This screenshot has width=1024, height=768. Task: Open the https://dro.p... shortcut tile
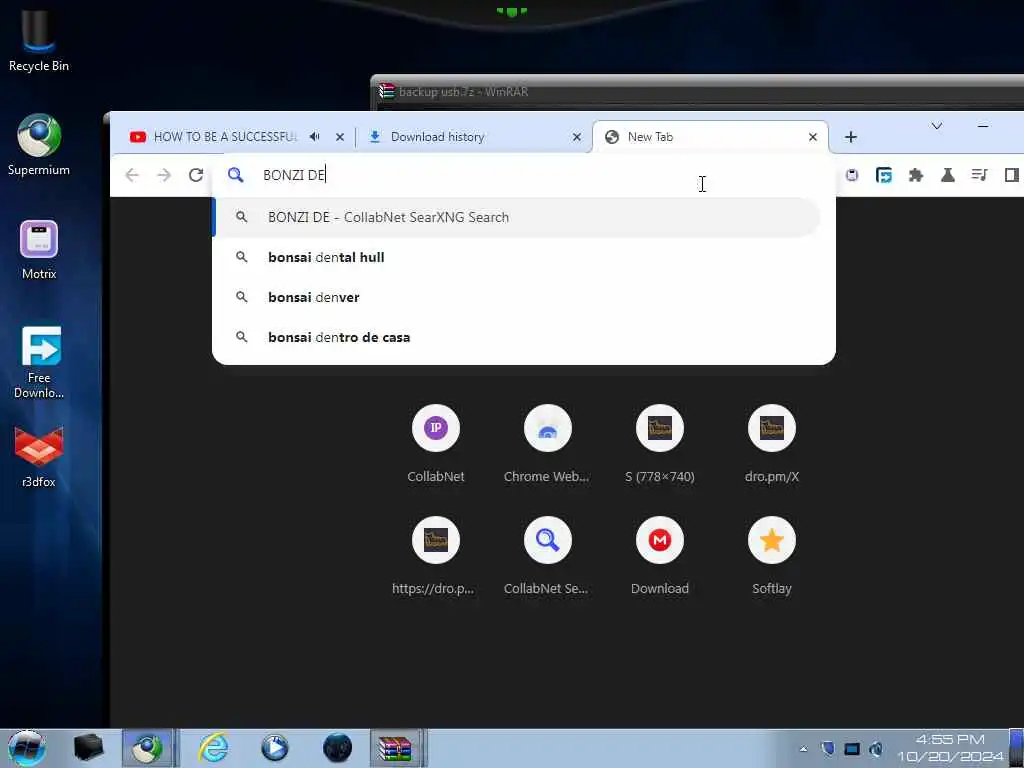tap(436, 556)
